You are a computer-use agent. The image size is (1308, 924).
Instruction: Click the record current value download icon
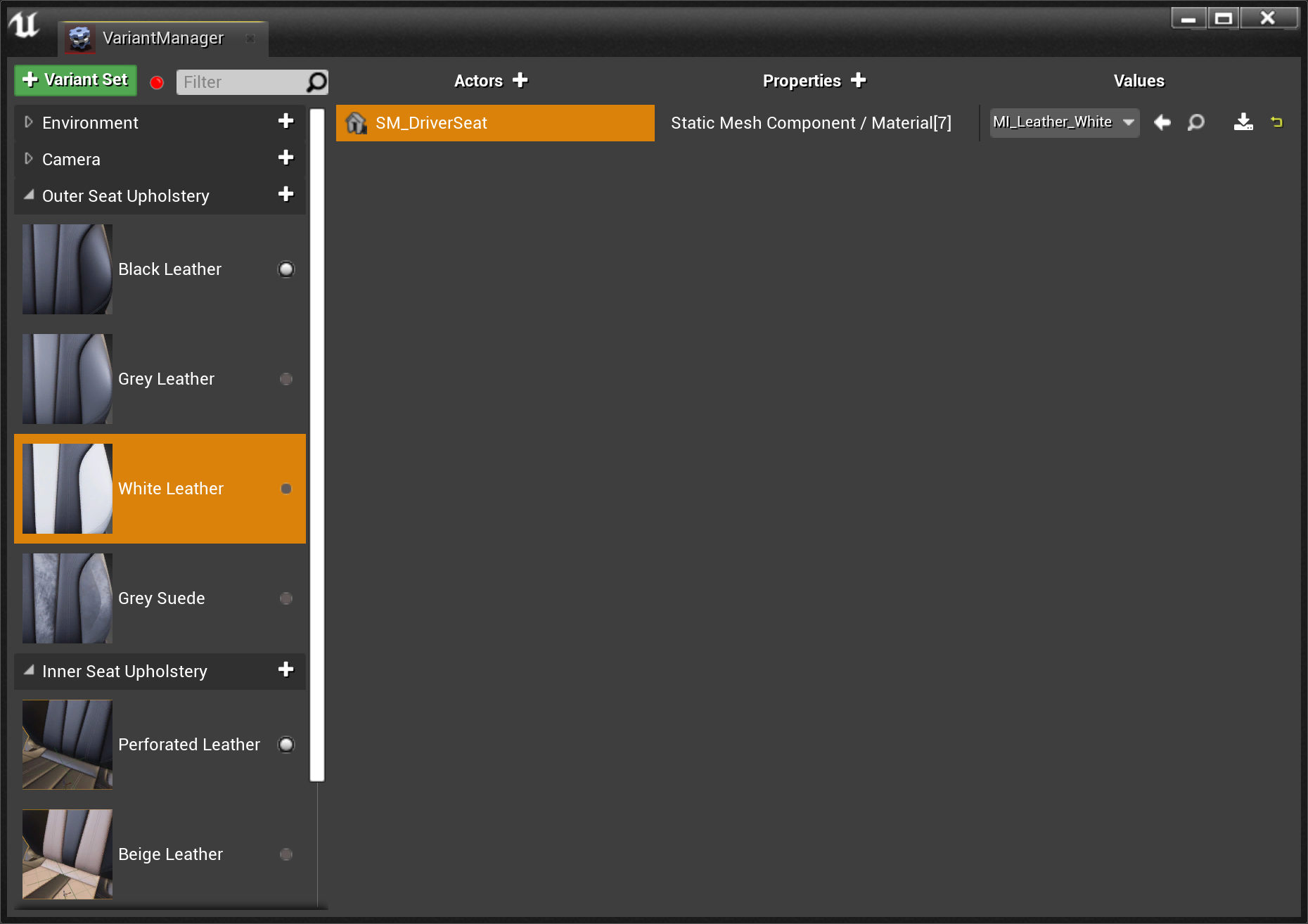1243,122
